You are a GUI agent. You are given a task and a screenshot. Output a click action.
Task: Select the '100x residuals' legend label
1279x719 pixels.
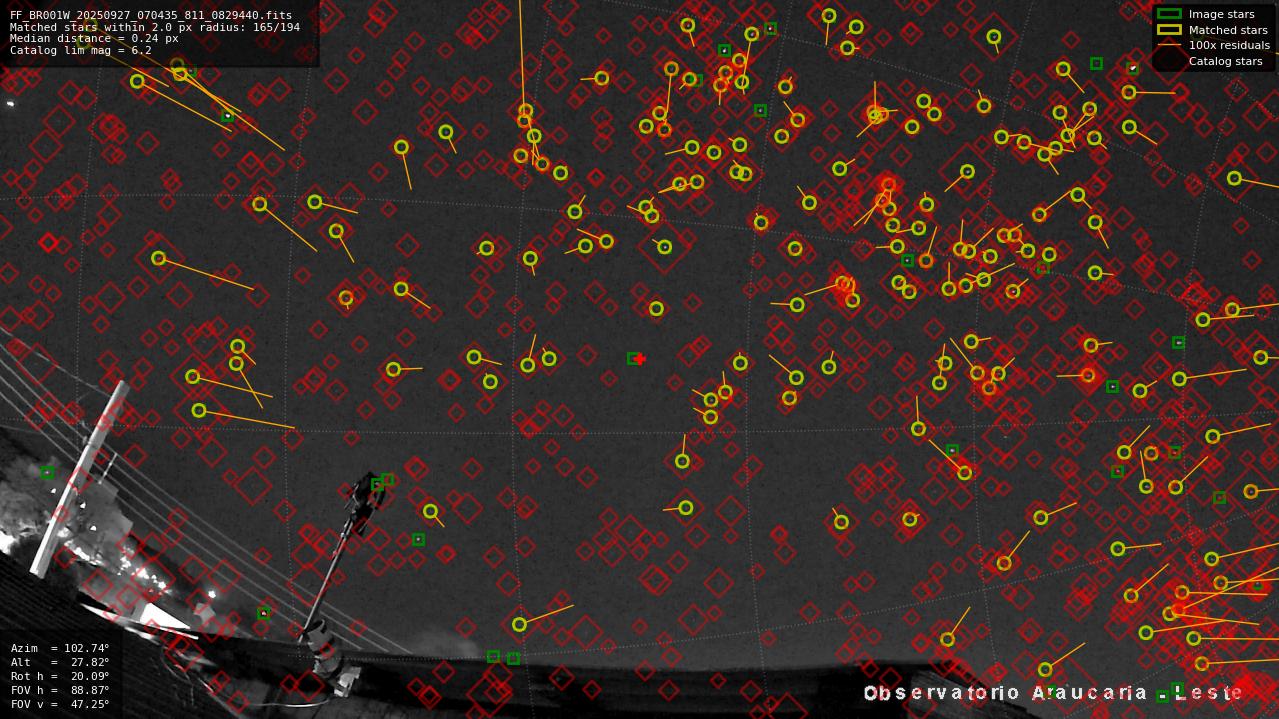(x=1229, y=45)
